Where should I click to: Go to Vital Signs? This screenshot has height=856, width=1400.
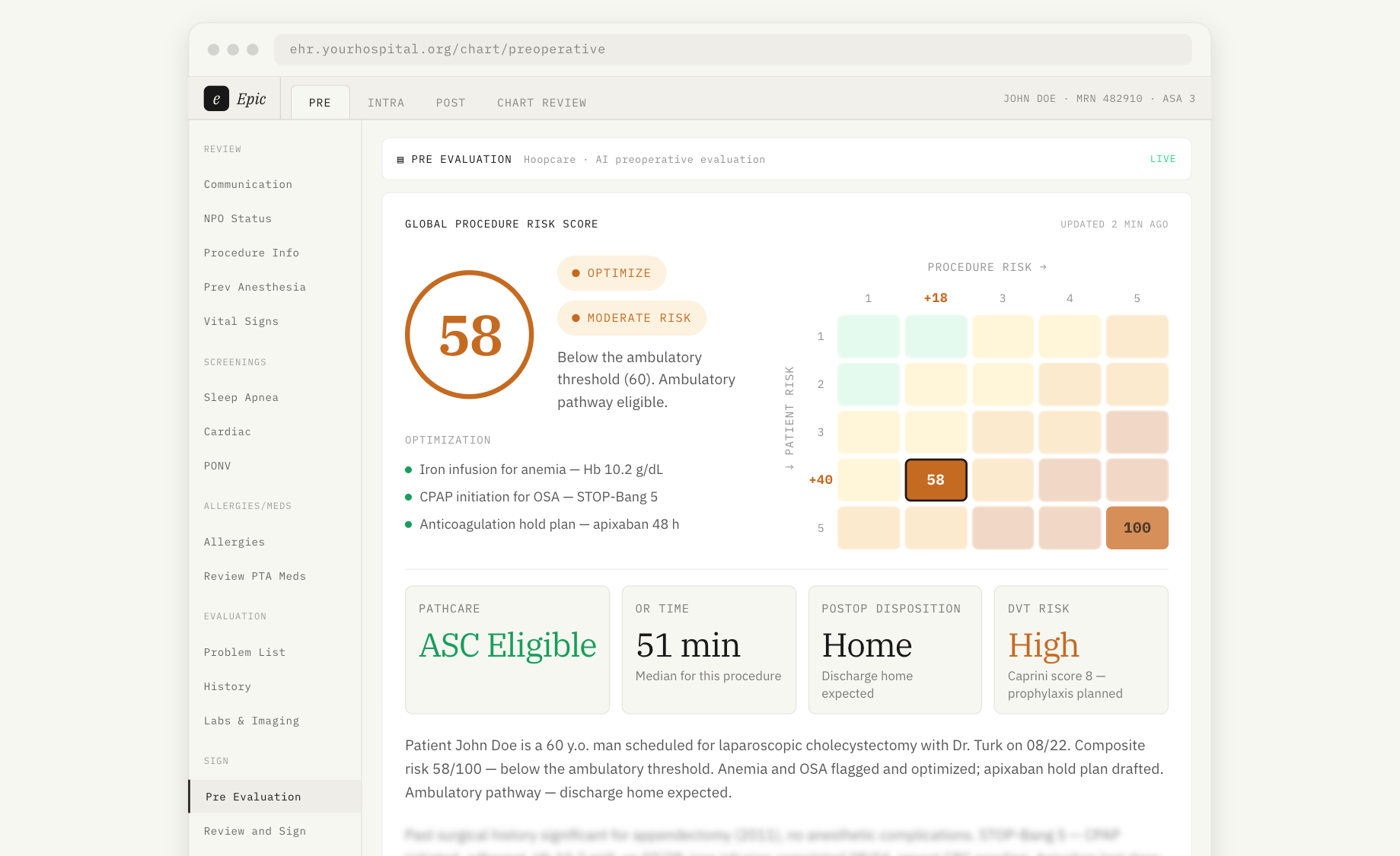click(x=241, y=321)
